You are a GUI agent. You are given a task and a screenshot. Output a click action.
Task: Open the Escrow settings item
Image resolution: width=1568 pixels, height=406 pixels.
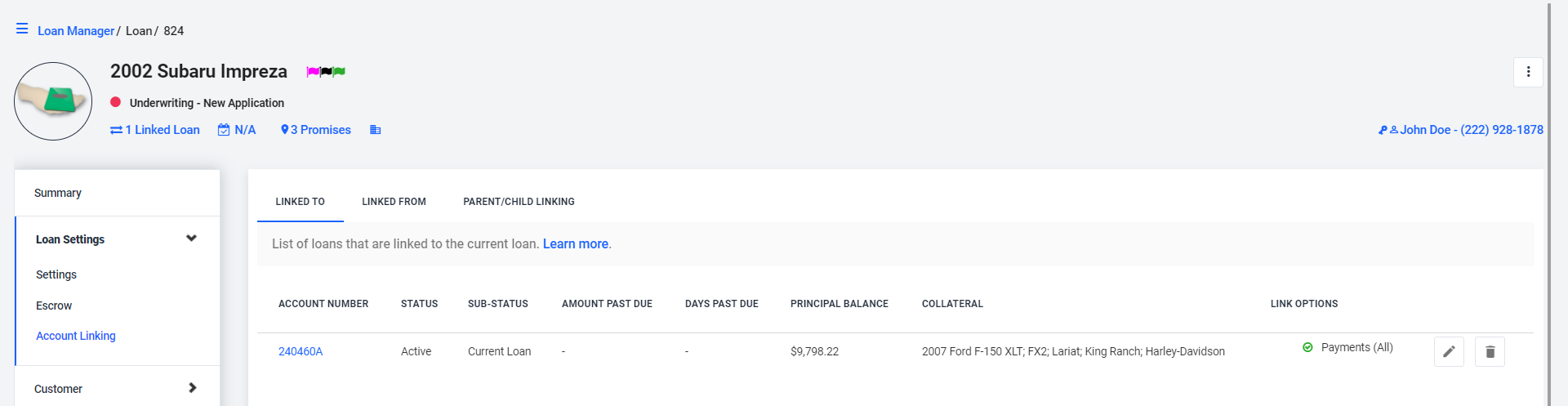pos(54,306)
